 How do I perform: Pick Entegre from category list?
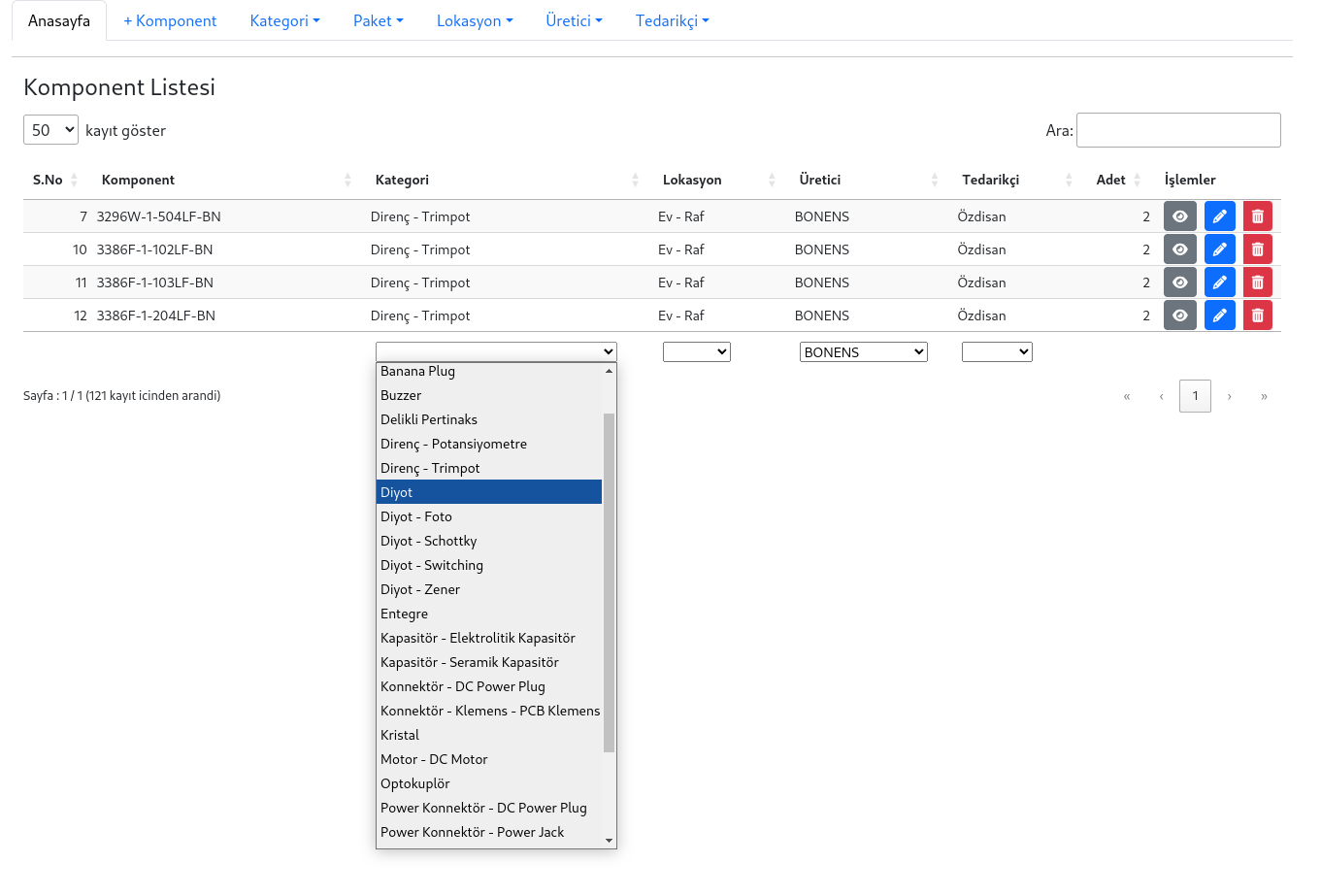point(489,614)
